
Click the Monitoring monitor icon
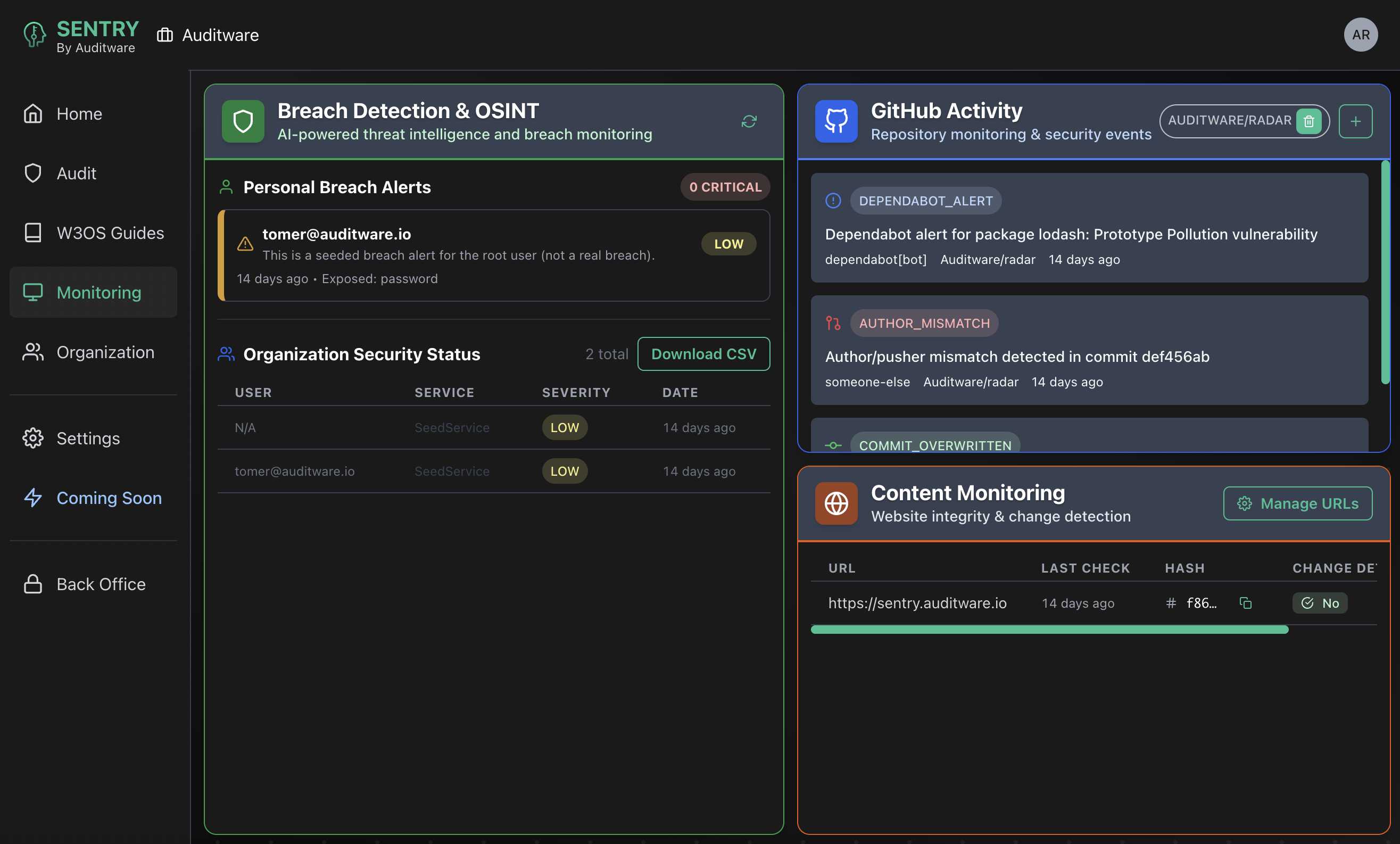33,292
